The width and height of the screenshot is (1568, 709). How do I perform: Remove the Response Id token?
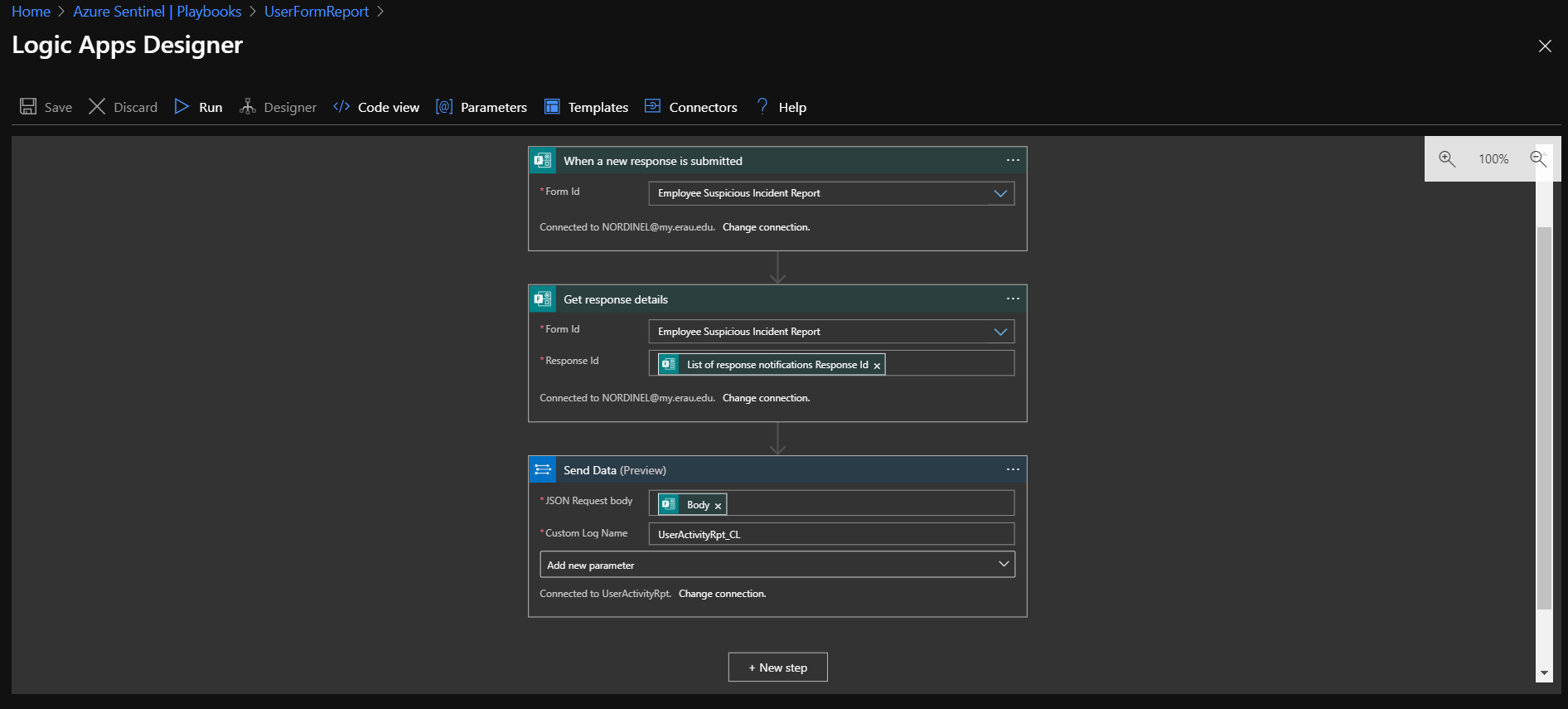coord(877,366)
